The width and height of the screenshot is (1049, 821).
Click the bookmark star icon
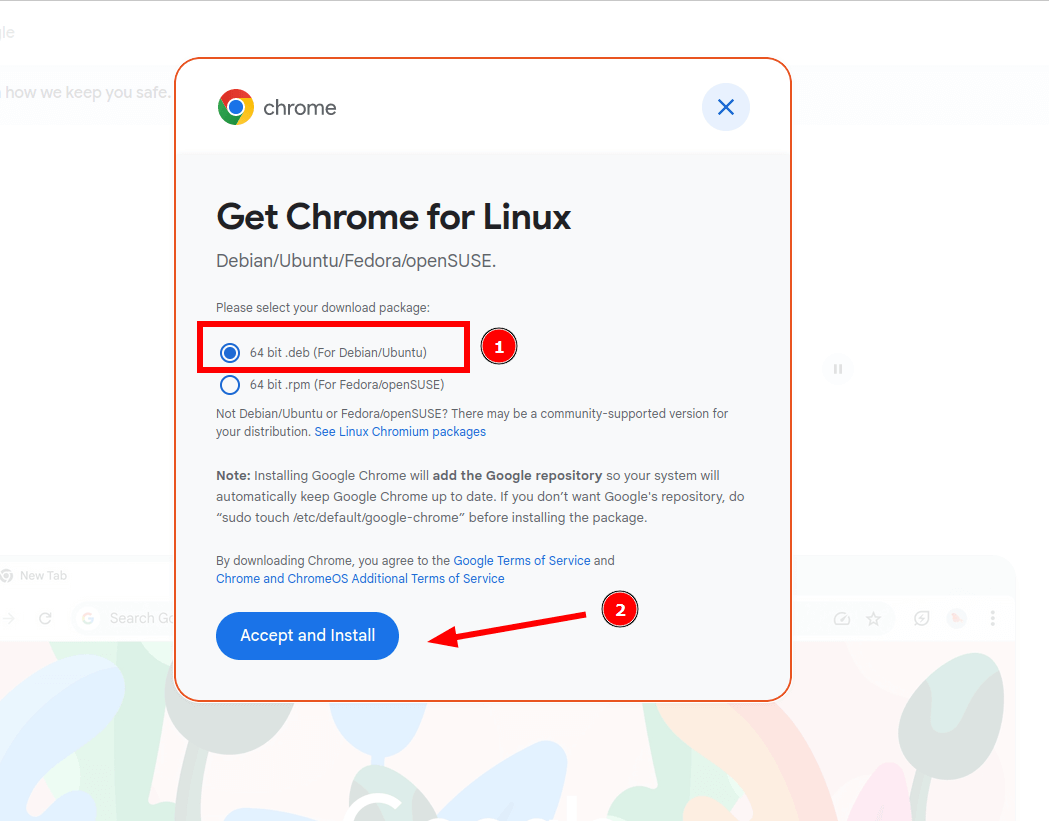tap(873, 618)
